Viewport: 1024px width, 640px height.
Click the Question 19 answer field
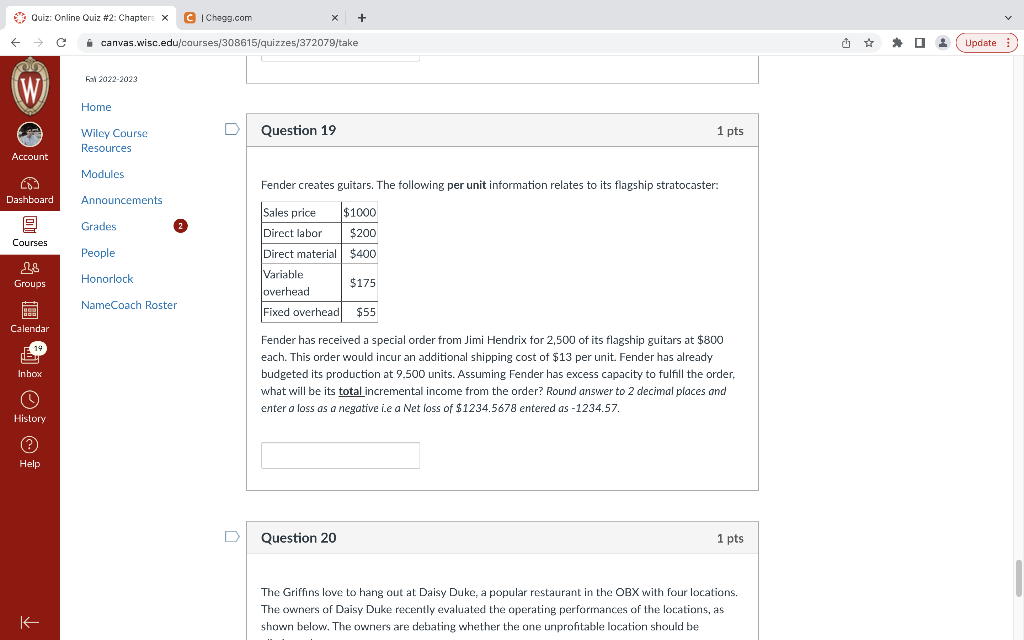[x=340, y=455]
